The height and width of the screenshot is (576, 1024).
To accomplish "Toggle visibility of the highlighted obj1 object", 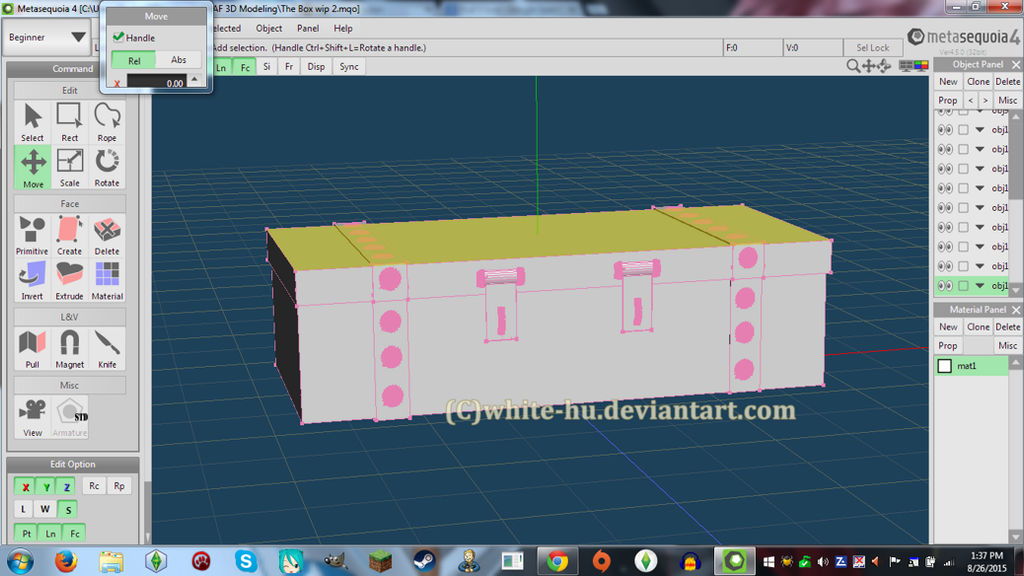I will pyautogui.click(x=944, y=286).
